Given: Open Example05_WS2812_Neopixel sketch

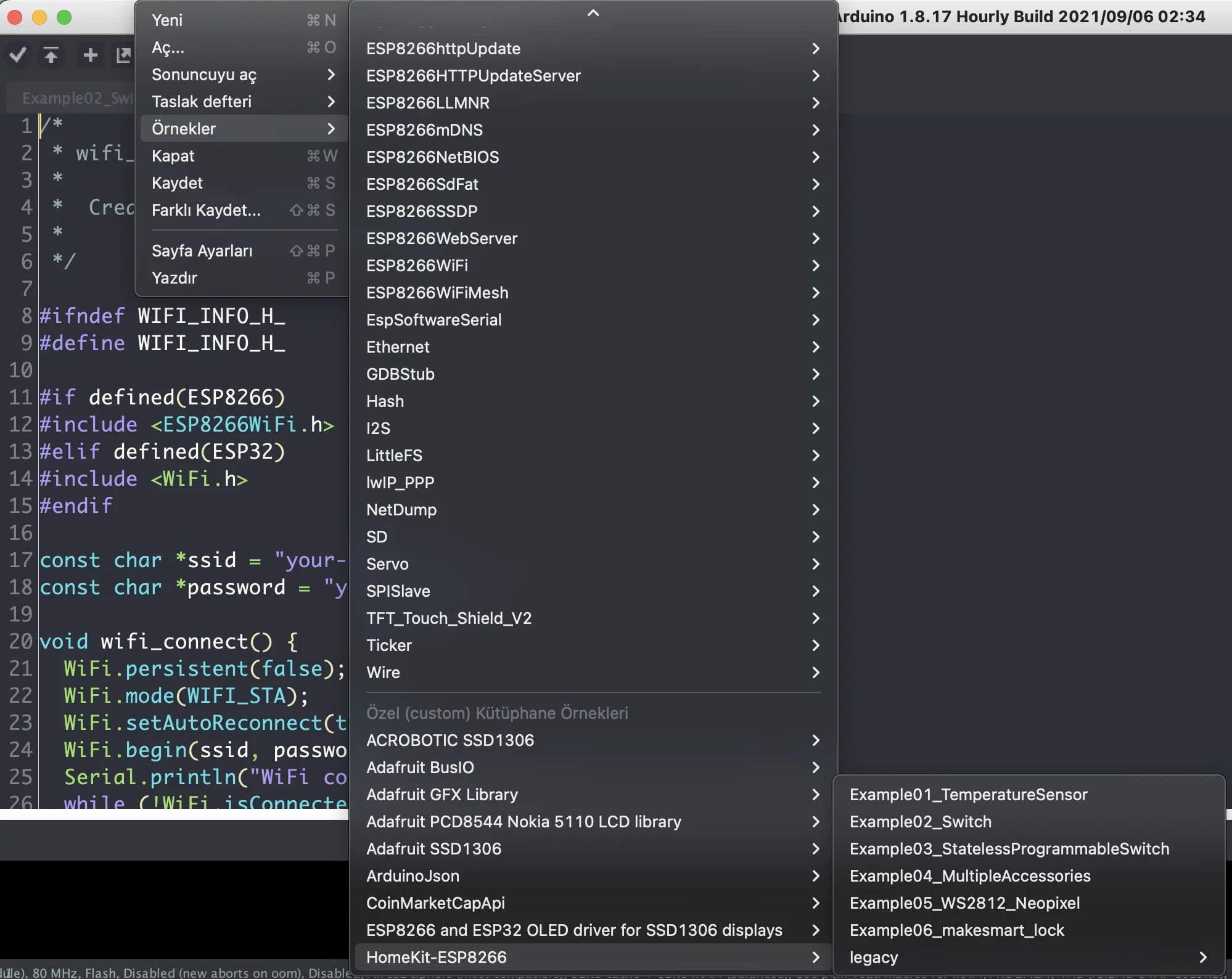Looking at the screenshot, I should click(1029, 903).
